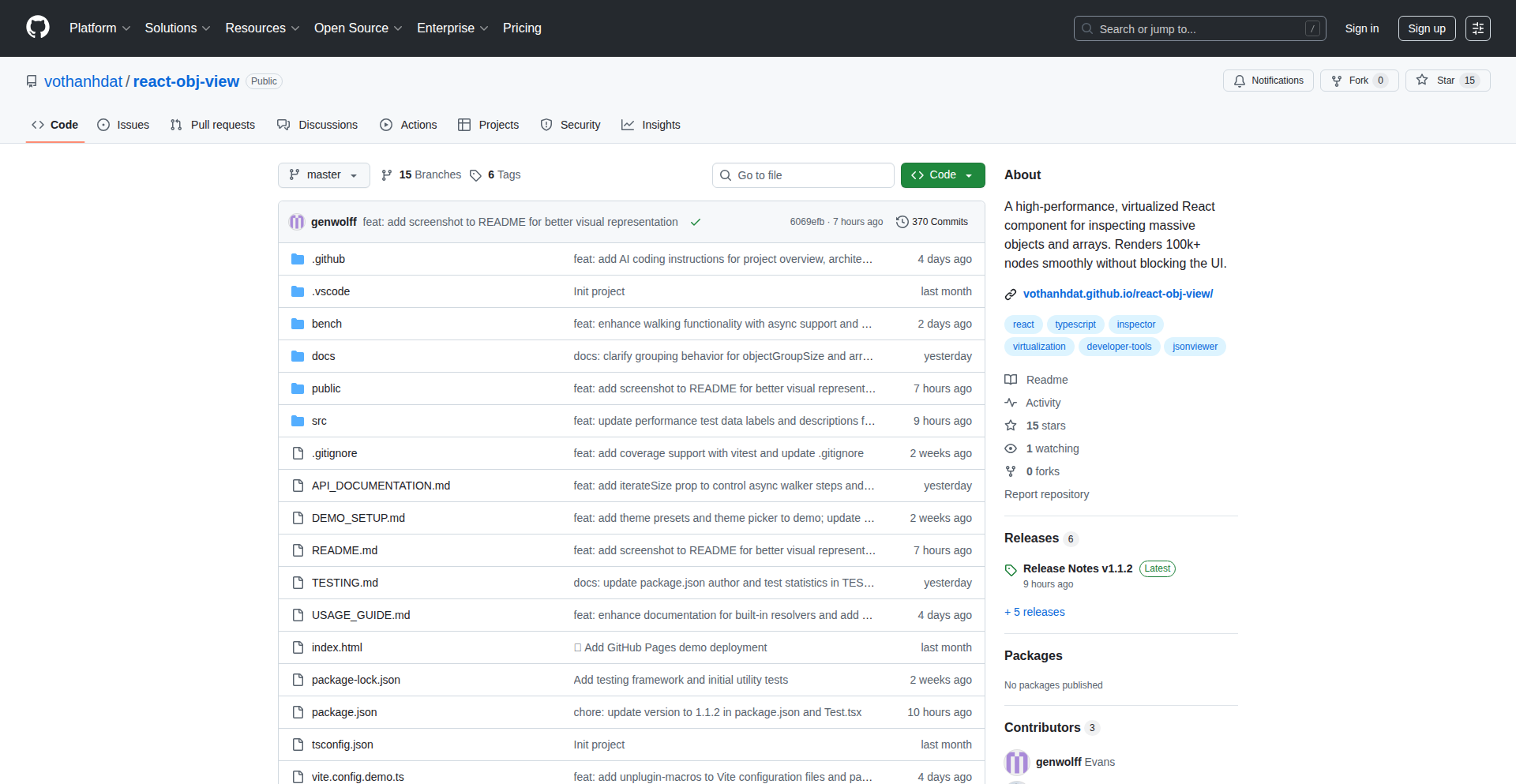The width and height of the screenshot is (1516, 784).
Task: Open the 6 Tags page
Action: [495, 174]
